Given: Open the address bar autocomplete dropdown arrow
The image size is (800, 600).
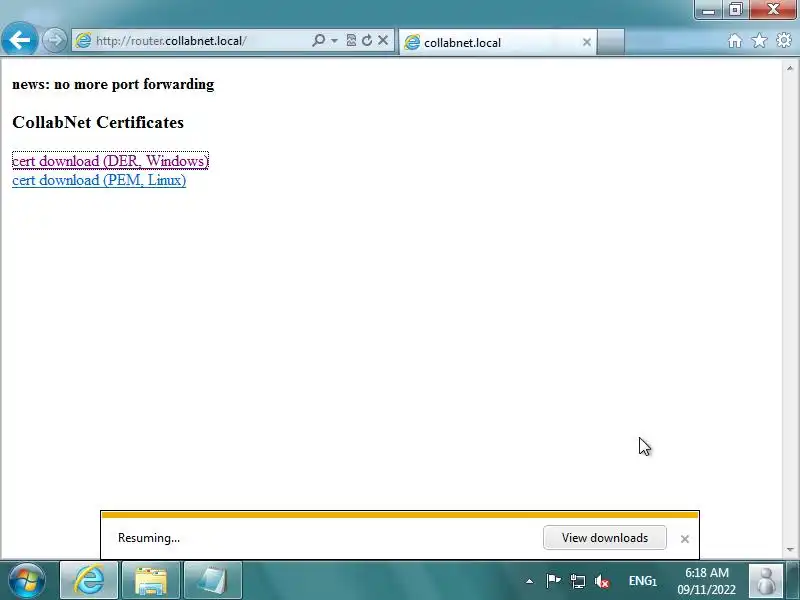Looking at the screenshot, I should pyautogui.click(x=334, y=40).
